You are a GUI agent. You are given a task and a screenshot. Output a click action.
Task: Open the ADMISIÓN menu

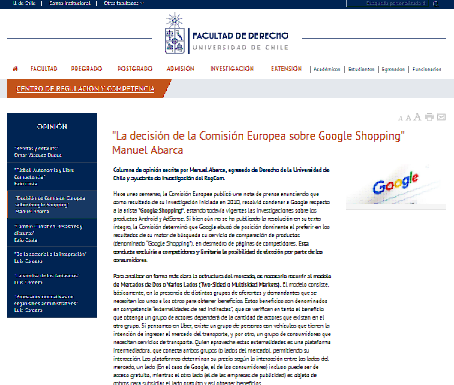click(x=180, y=69)
